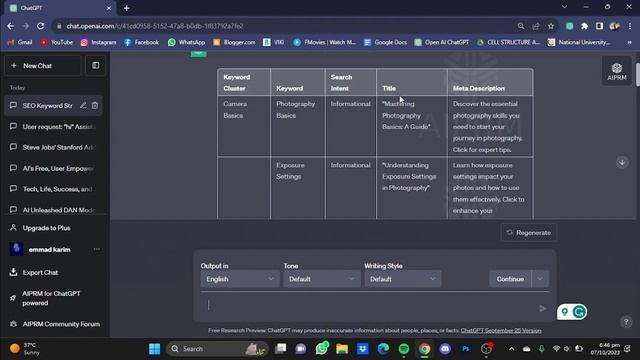Viewport: 640px width, 360px height.
Task: Click the browser address bar
Action: click(x=286, y=26)
